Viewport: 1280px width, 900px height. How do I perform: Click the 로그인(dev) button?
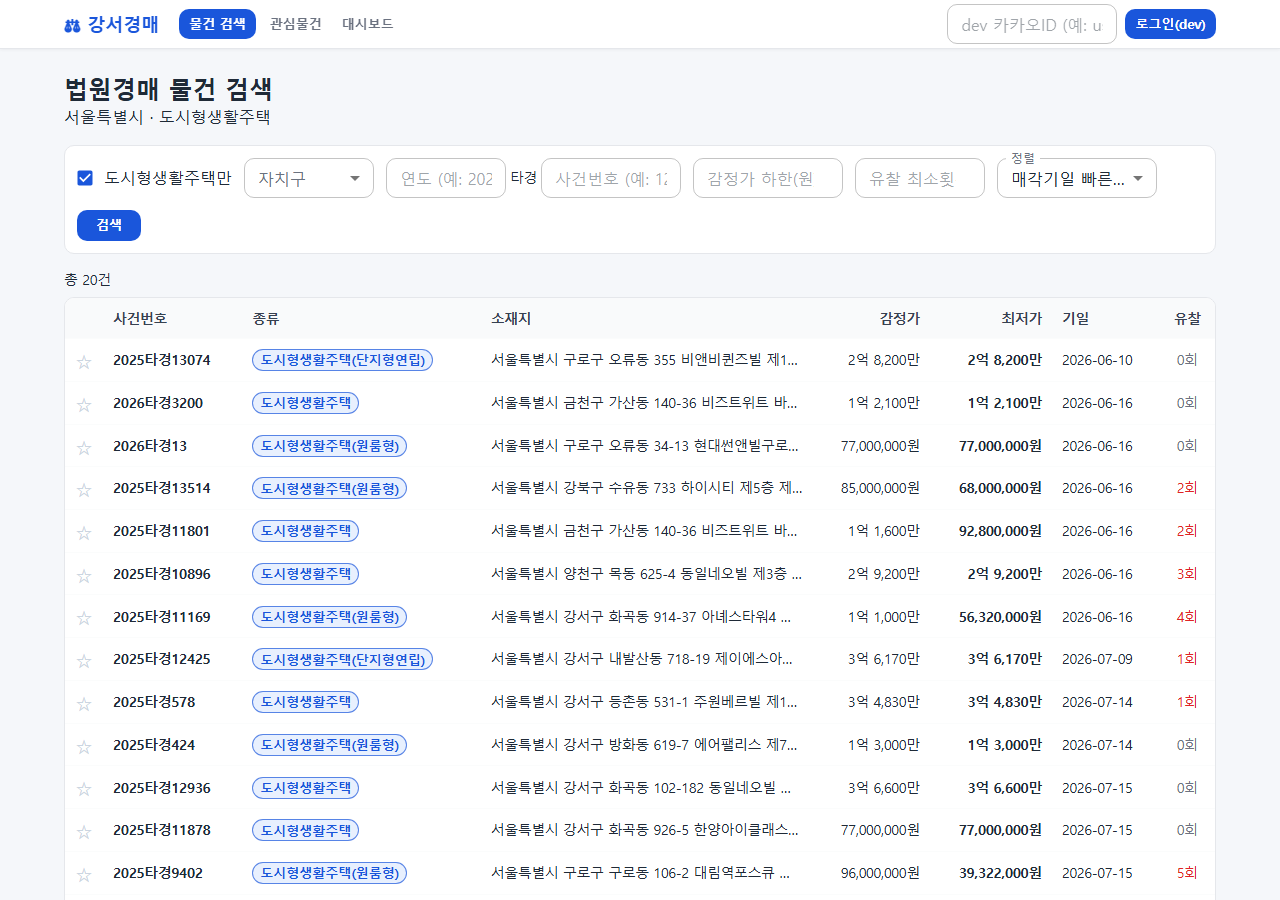(x=1170, y=24)
